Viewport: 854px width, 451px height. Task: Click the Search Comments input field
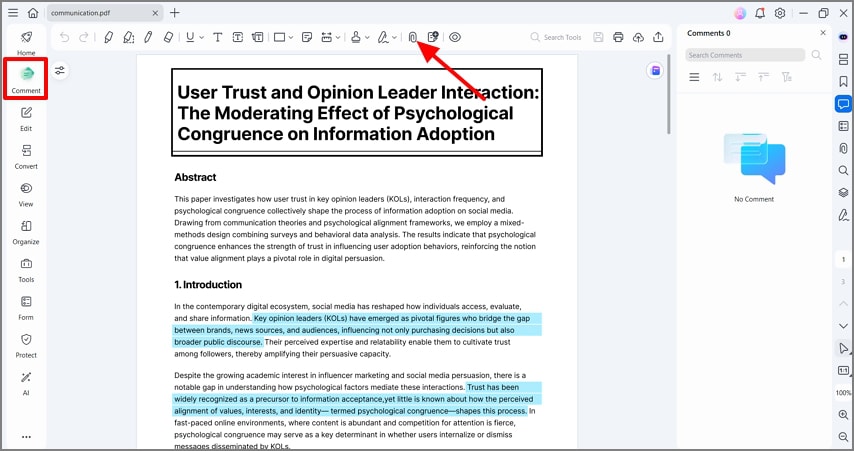pyautogui.click(x=745, y=55)
